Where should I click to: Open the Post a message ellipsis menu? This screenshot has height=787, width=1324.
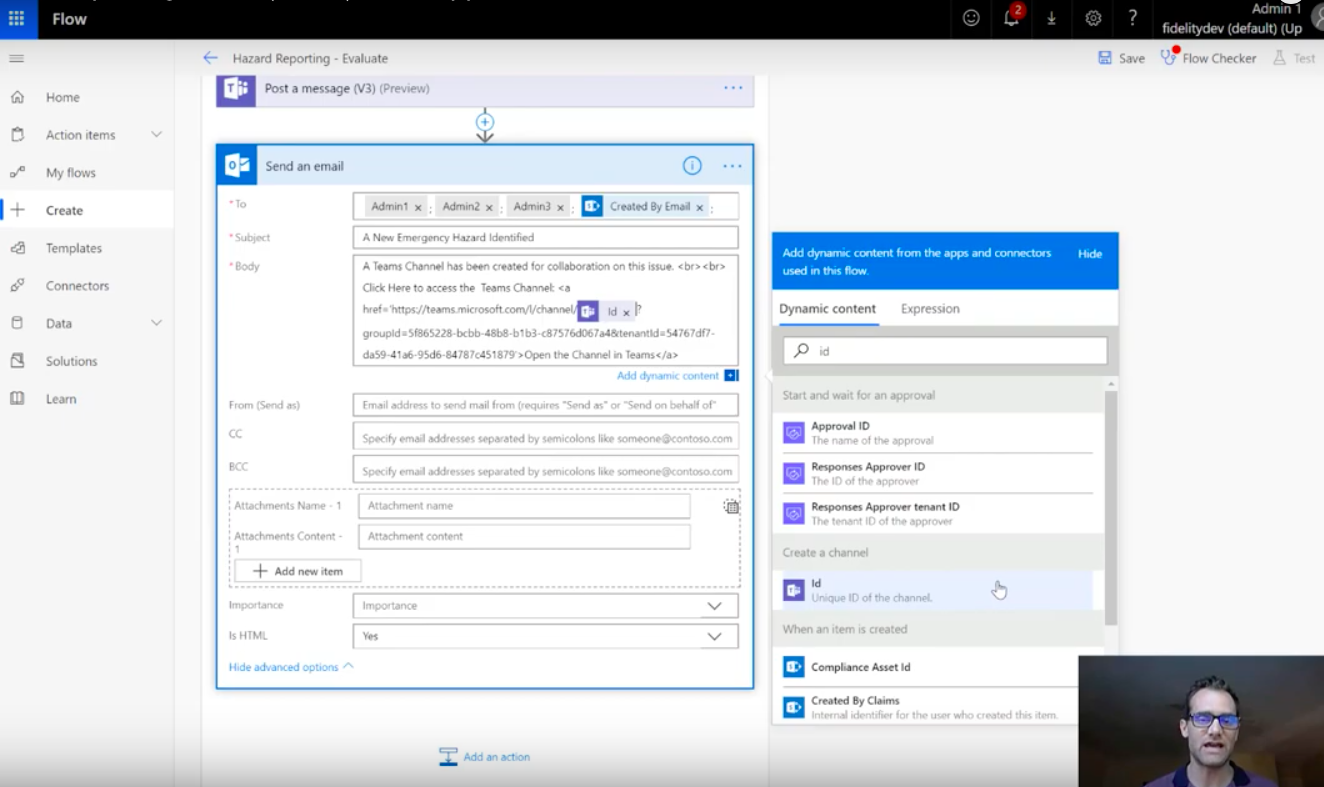pos(734,88)
